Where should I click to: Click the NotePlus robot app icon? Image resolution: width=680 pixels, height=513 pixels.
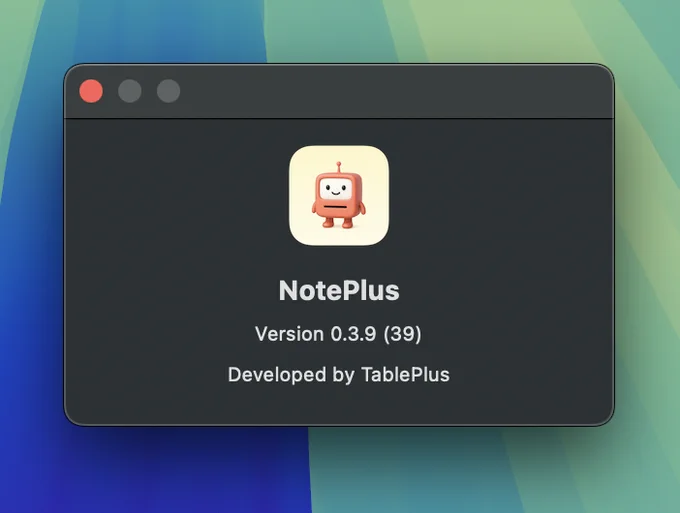click(339, 196)
